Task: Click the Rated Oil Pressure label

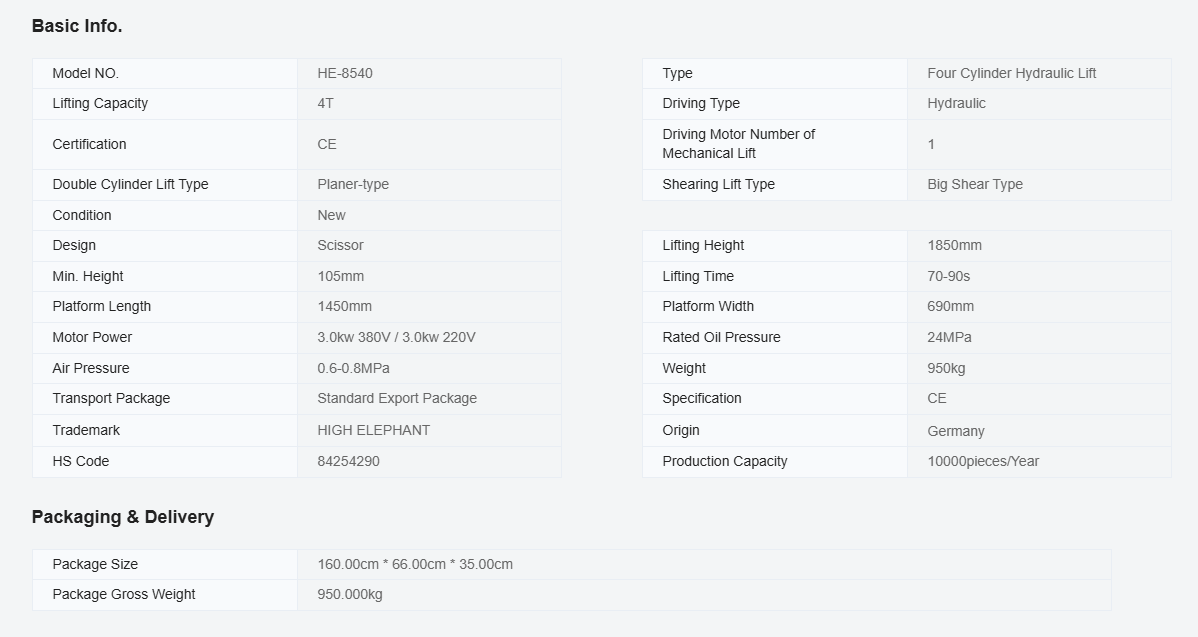Action: [x=721, y=337]
